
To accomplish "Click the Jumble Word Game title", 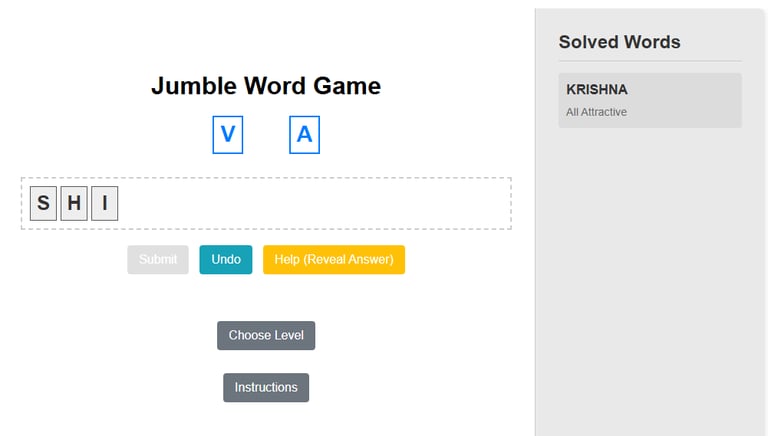I will (266, 86).
